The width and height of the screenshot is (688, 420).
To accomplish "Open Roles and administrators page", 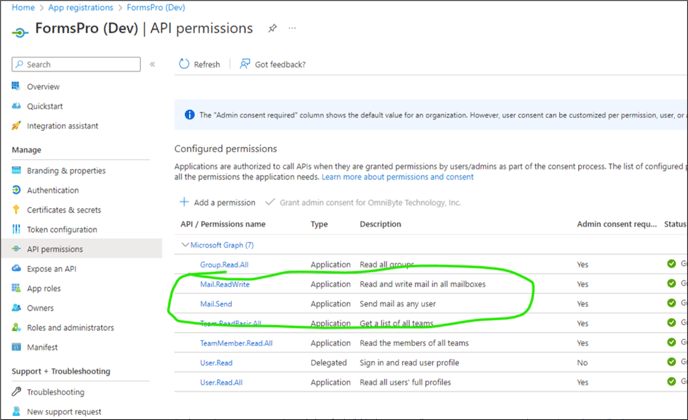I will (x=70, y=327).
